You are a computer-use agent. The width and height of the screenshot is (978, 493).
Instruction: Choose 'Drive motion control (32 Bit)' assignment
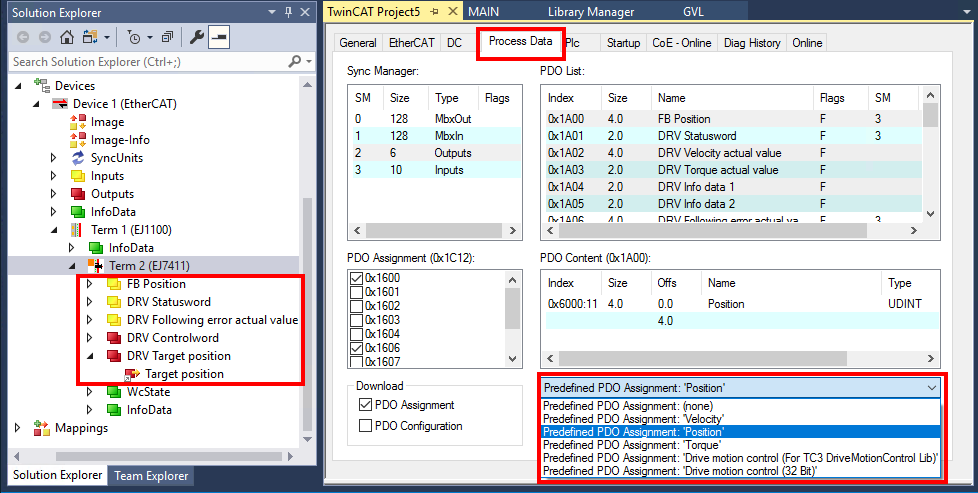tap(740, 471)
